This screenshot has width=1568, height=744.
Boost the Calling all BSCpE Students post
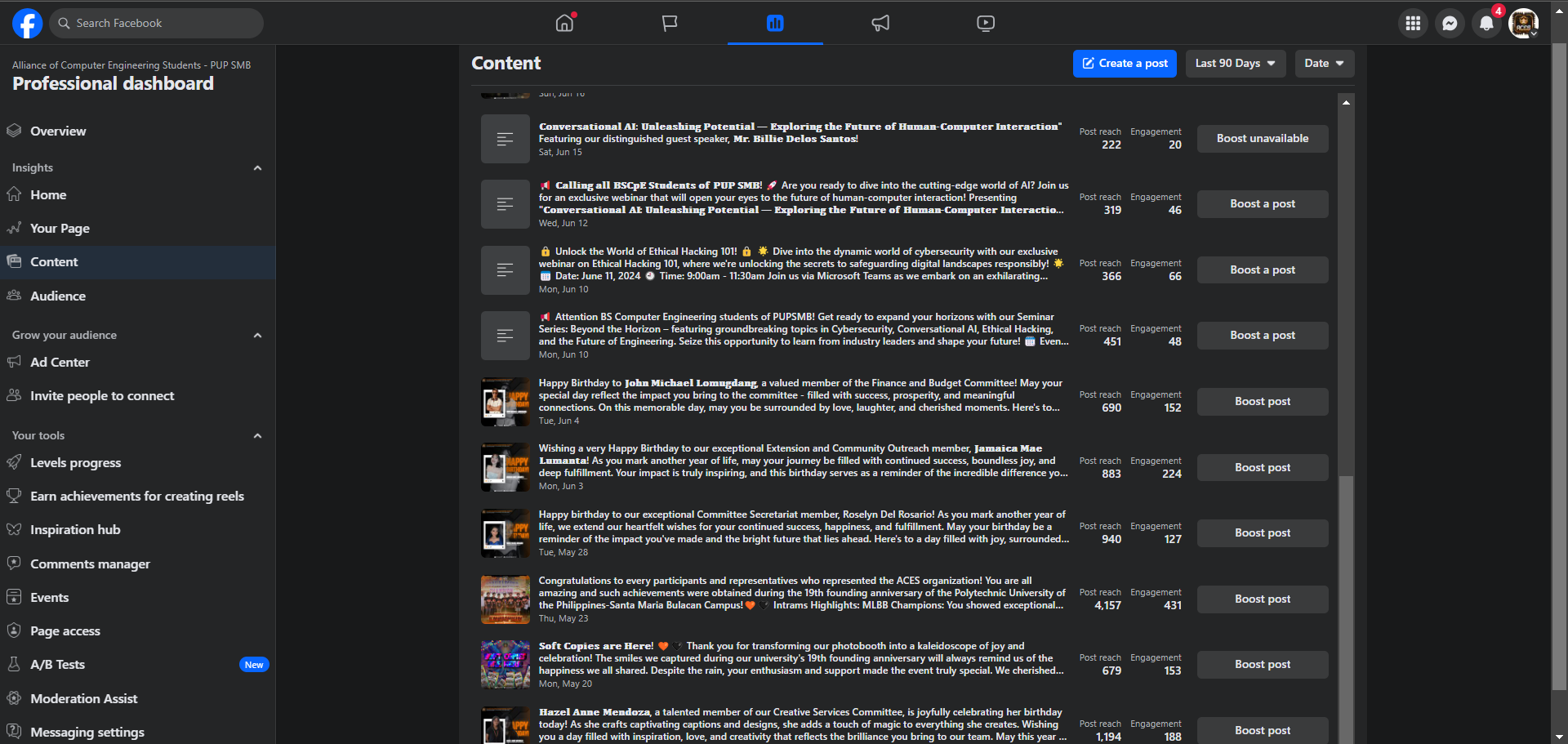[1263, 204]
